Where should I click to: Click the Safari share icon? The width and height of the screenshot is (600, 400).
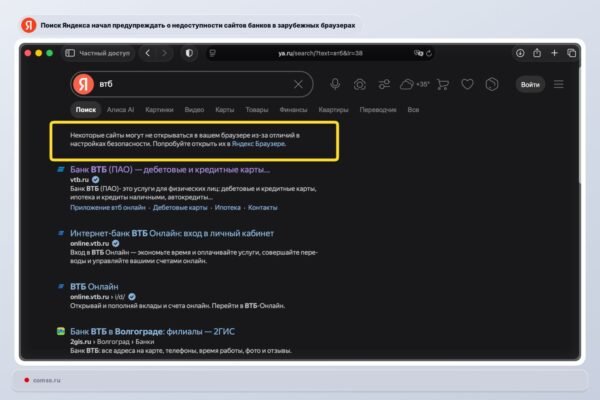[x=537, y=53]
